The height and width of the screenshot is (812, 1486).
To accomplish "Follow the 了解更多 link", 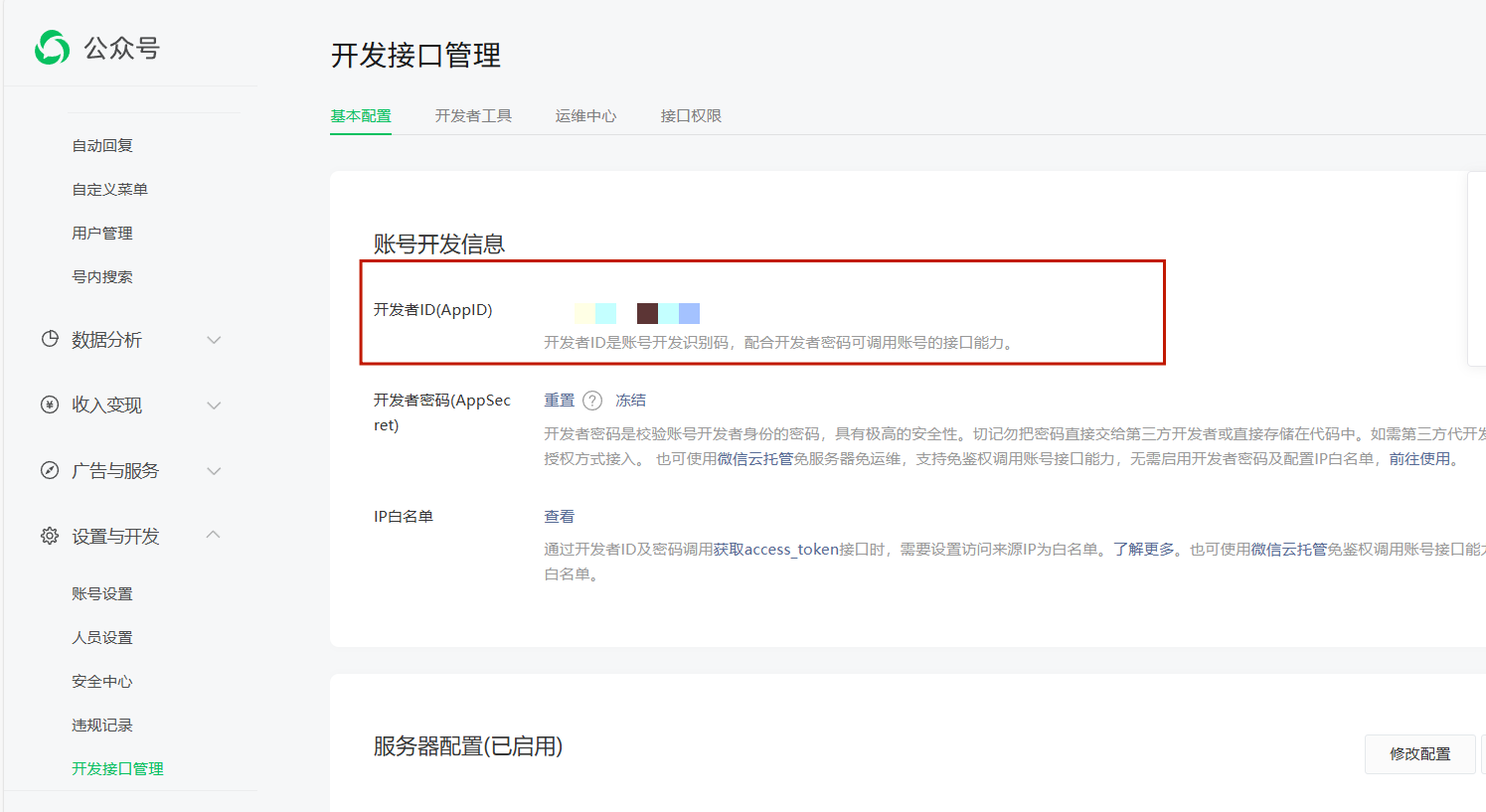I will 1143,550.
